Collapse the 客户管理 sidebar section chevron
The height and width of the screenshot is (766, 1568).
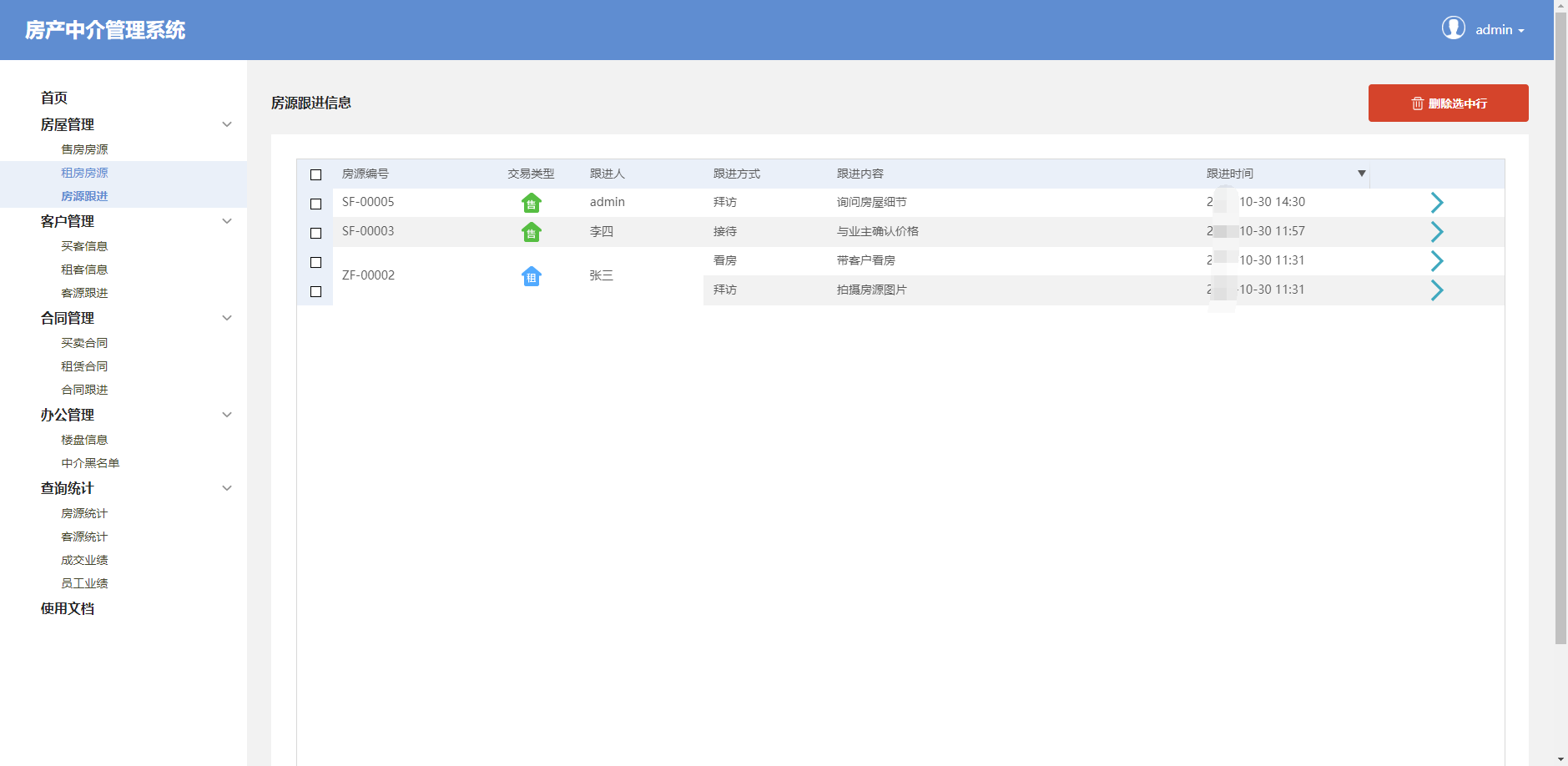tap(226, 221)
